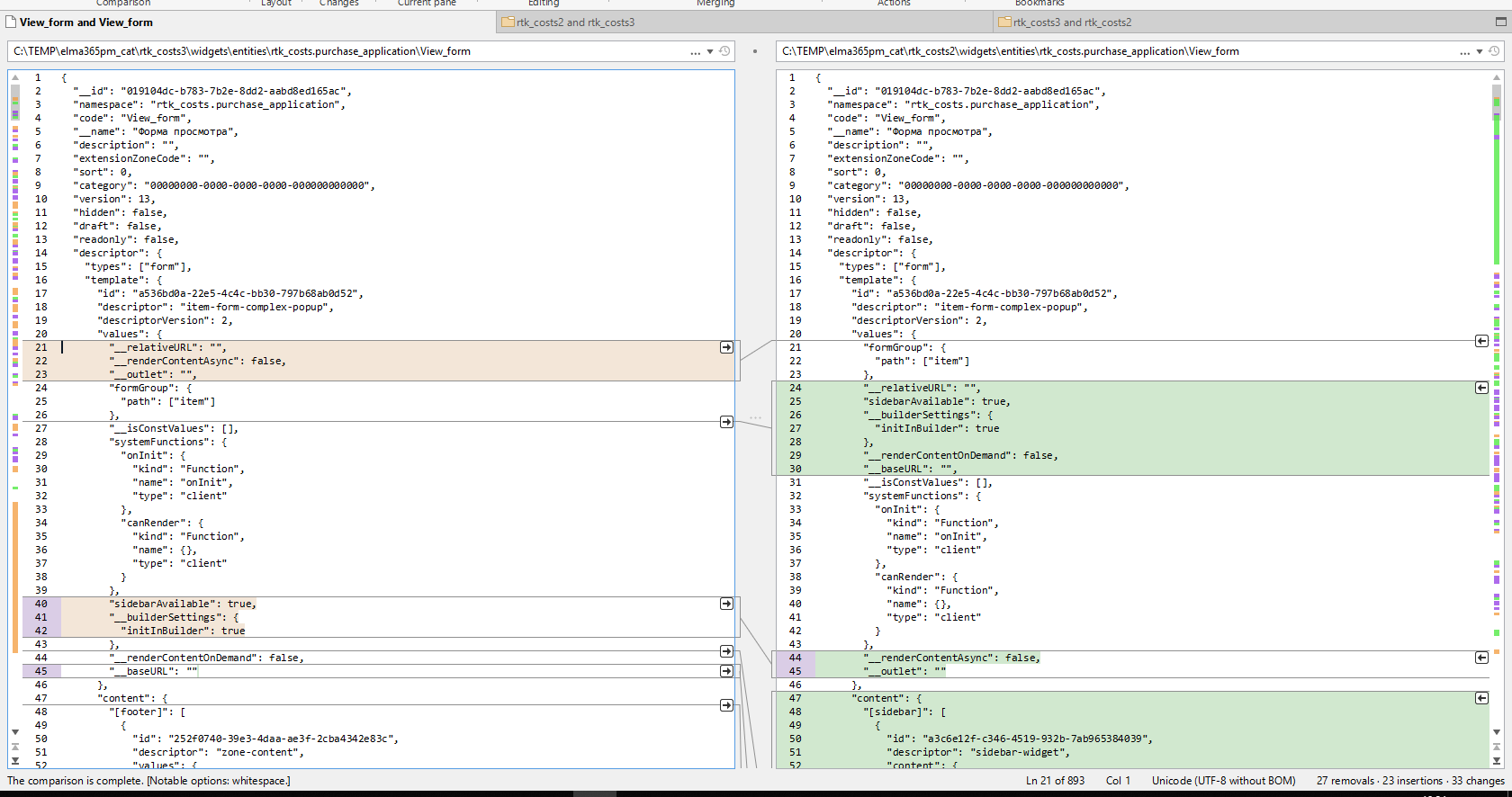Viewport: 1512px width, 797px height.
Task: Click left line "sidebarAvailable": true
Action: click(183, 604)
